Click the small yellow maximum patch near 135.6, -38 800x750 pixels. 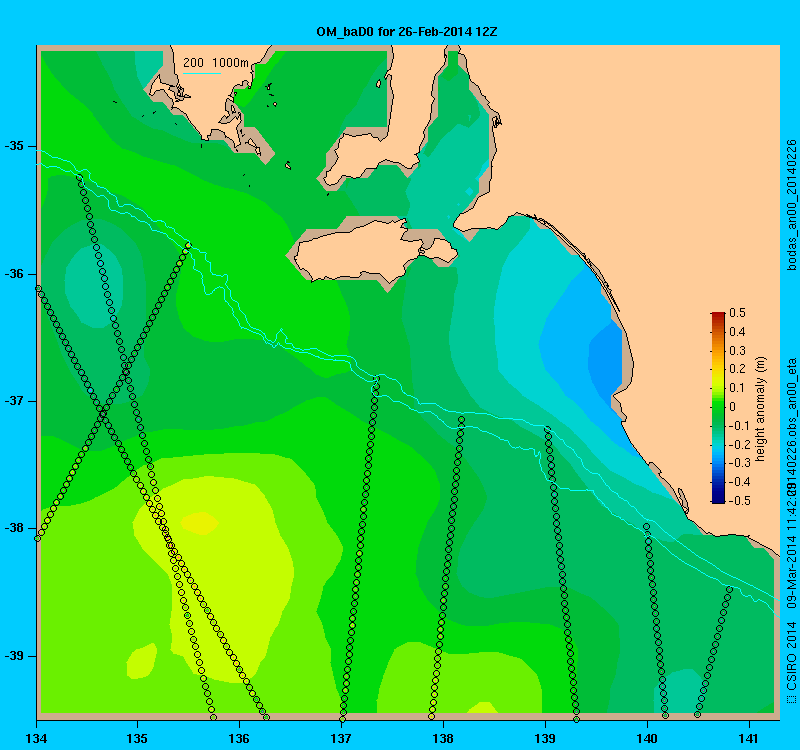click(x=200, y=523)
